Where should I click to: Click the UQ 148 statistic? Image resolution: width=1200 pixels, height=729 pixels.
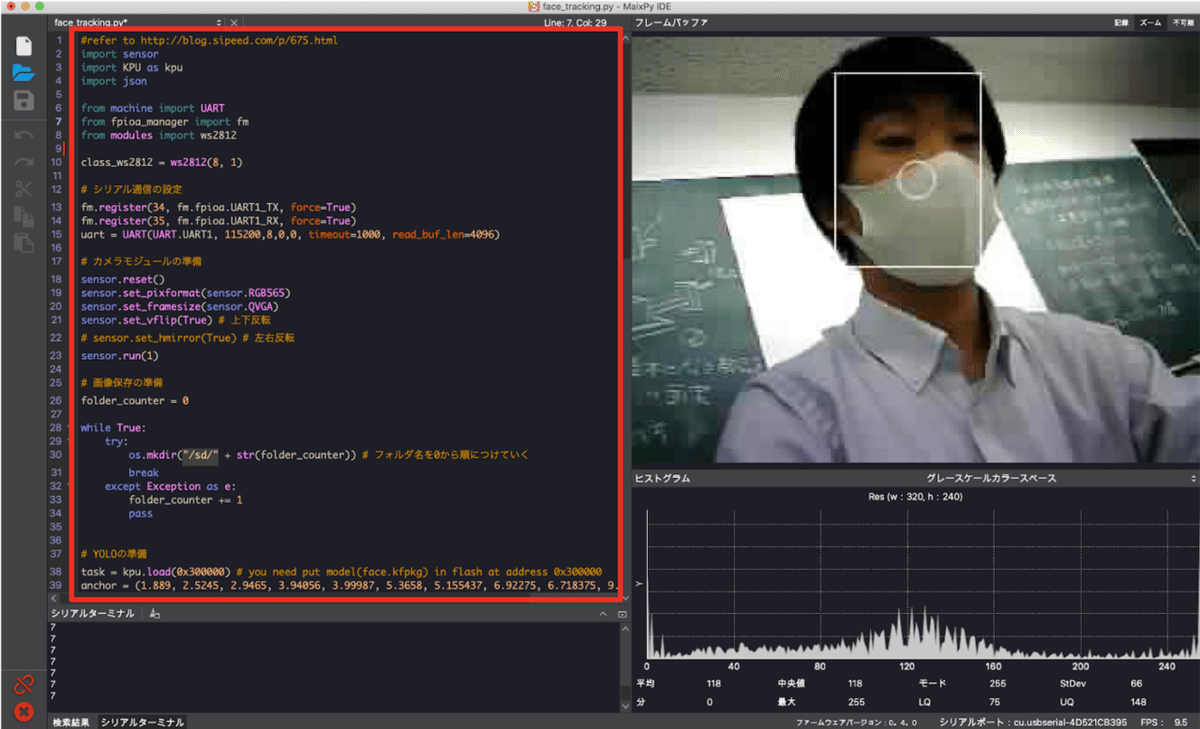pyautogui.click(x=1104, y=702)
